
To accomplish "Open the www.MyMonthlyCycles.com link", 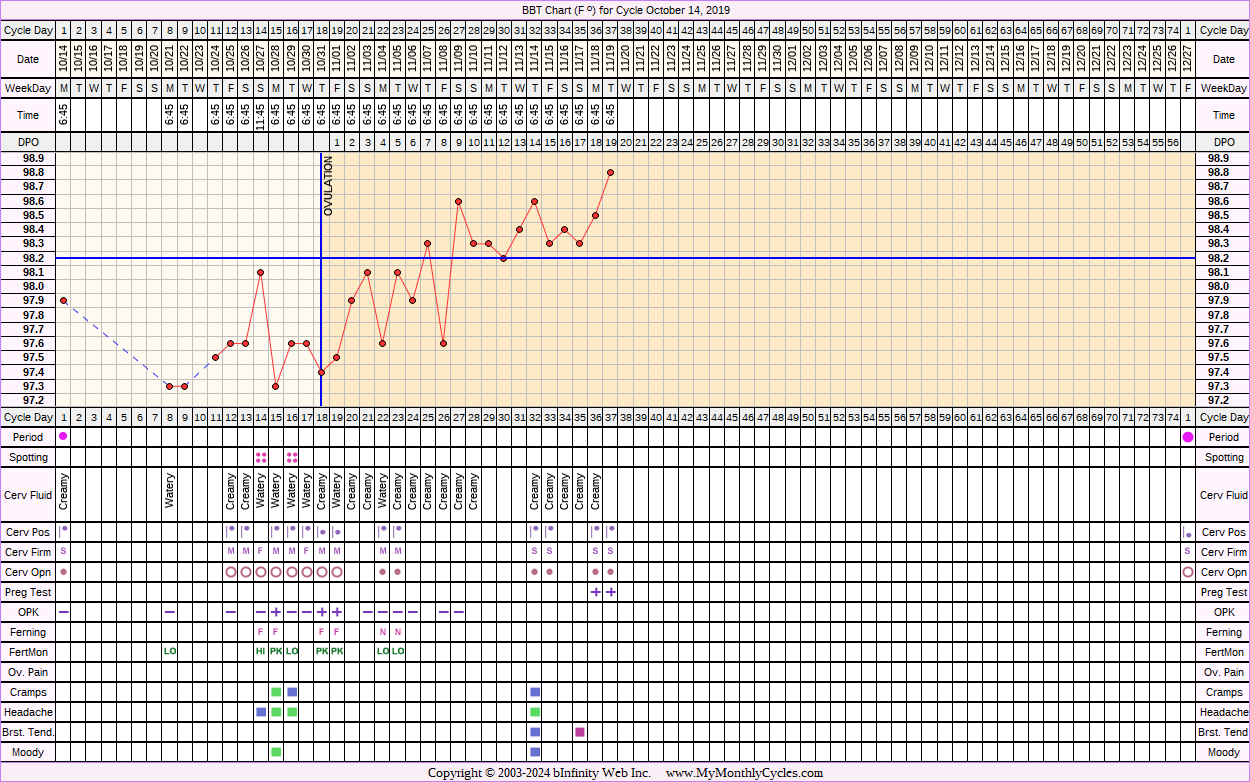I will 744,773.
